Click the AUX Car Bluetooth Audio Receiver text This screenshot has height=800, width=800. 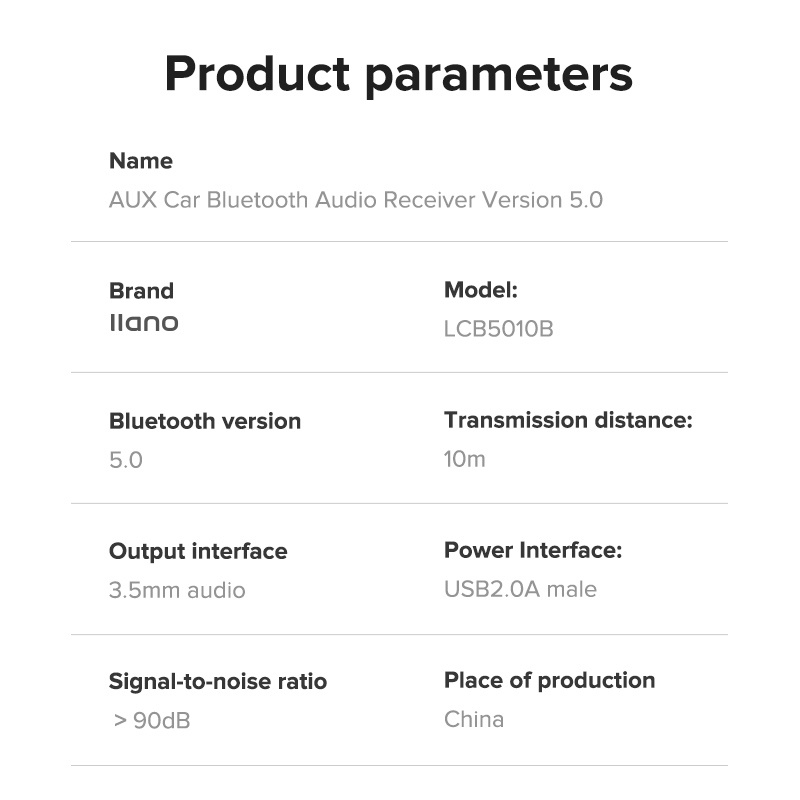[x=355, y=200]
